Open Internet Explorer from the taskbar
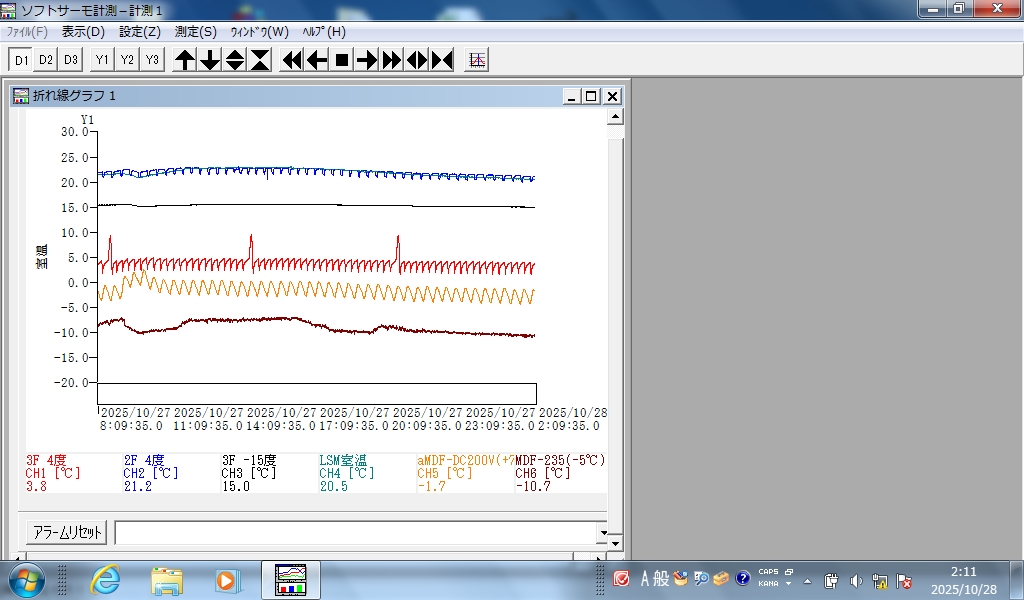The width and height of the screenshot is (1024, 600). click(105, 579)
